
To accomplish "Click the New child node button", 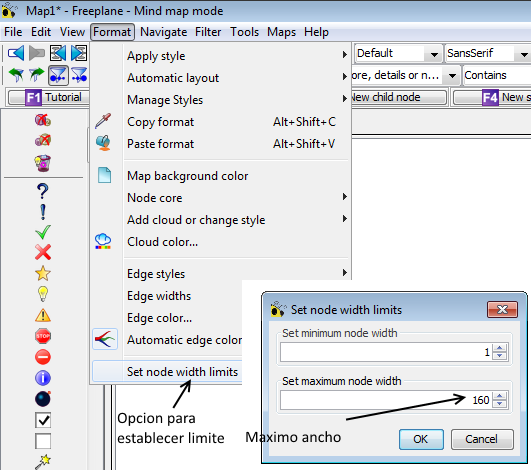I will coord(399,98).
